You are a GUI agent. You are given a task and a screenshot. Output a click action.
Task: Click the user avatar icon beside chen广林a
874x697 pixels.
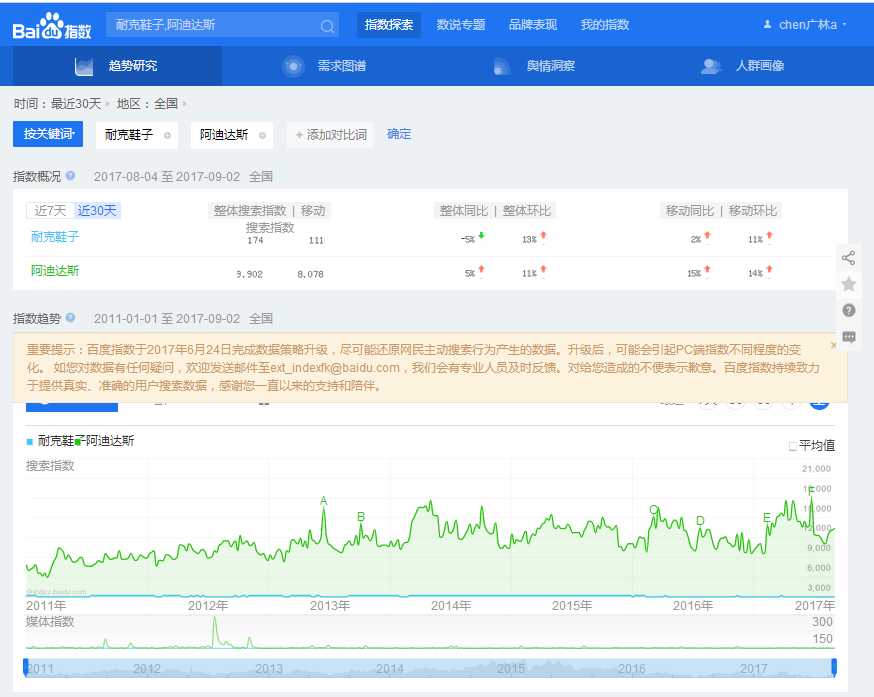tap(768, 24)
